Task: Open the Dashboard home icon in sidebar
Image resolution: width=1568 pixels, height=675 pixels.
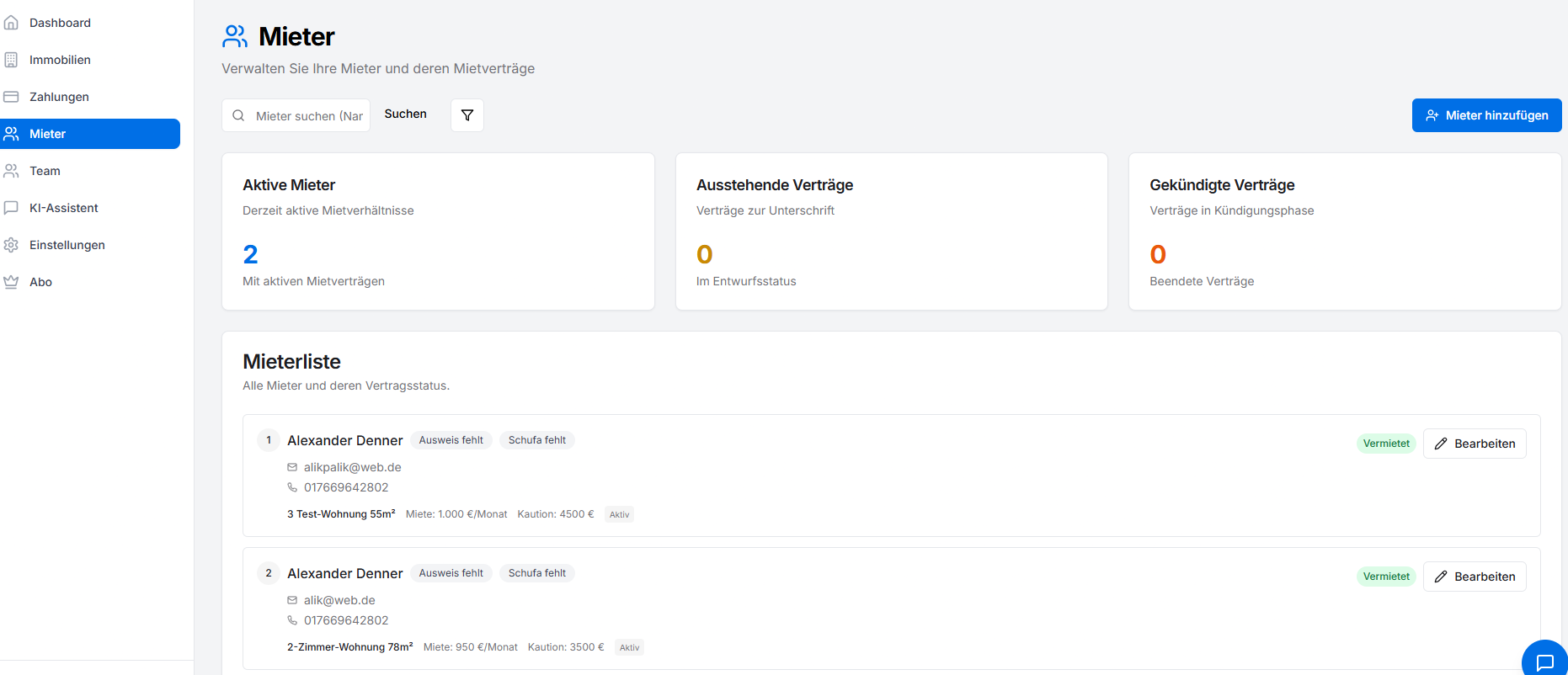Action: [x=11, y=23]
